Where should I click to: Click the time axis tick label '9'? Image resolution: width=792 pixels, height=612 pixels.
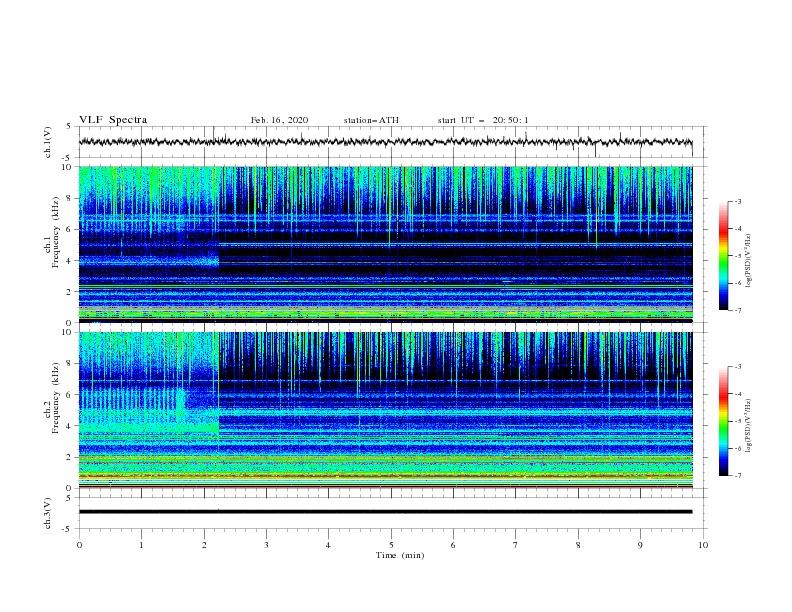(x=640, y=545)
